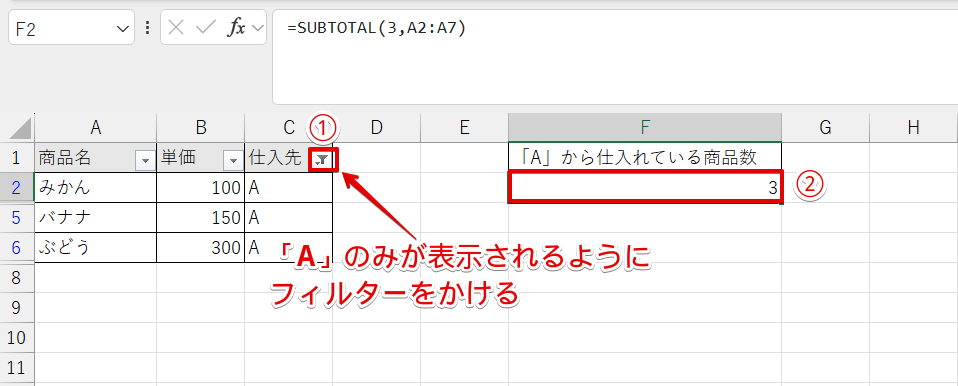Cancel the formula entry with X icon
The height and width of the screenshot is (386, 958).
click(176, 27)
